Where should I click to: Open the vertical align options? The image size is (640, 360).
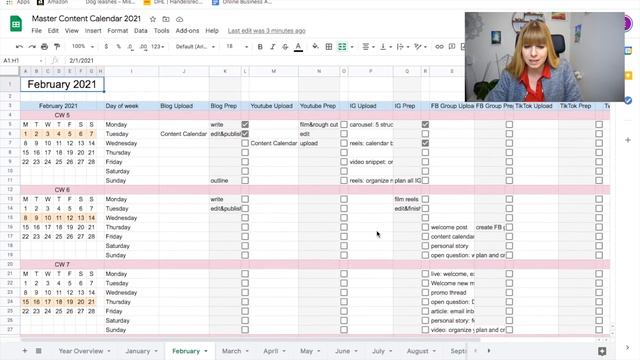point(385,47)
